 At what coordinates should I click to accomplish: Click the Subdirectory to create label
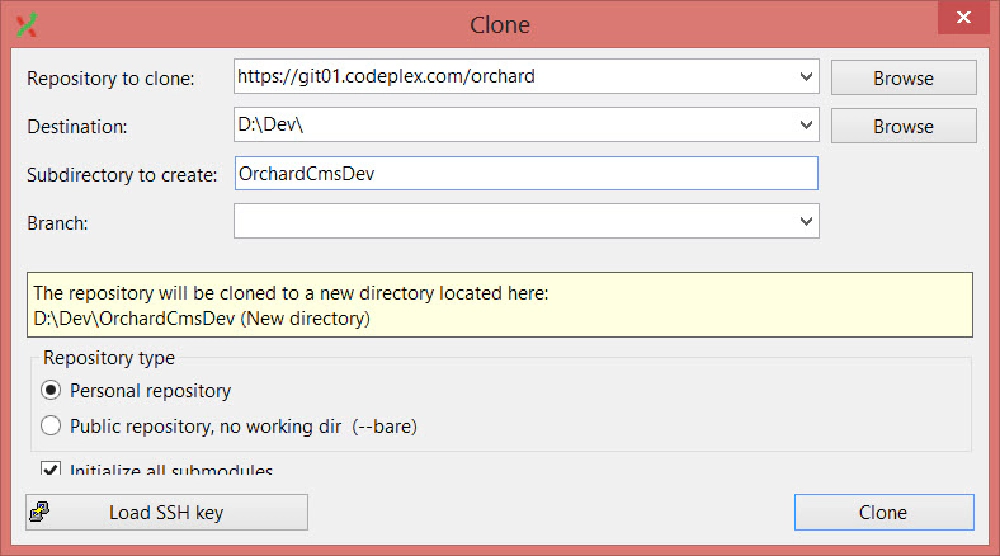pyautogui.click(x=122, y=175)
